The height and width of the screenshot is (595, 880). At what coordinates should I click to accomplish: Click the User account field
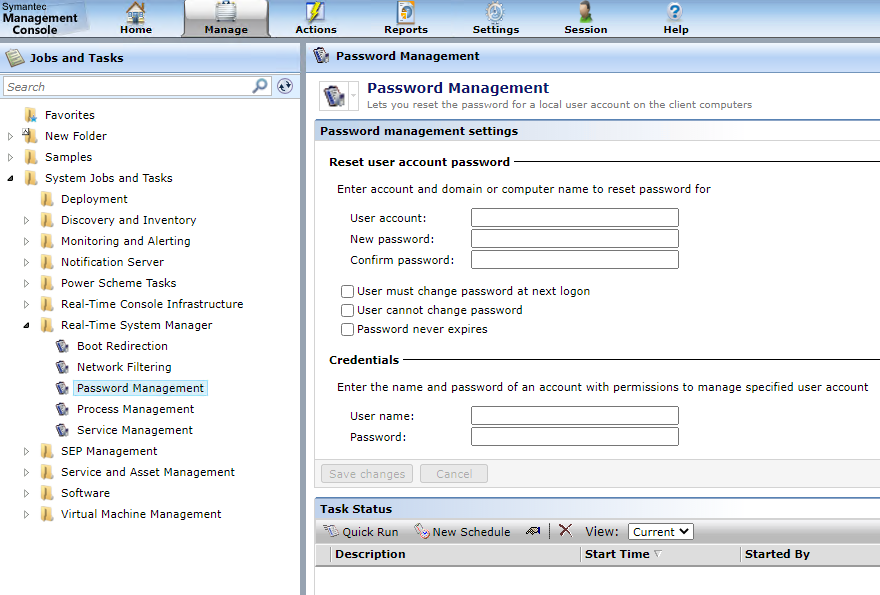tap(575, 218)
